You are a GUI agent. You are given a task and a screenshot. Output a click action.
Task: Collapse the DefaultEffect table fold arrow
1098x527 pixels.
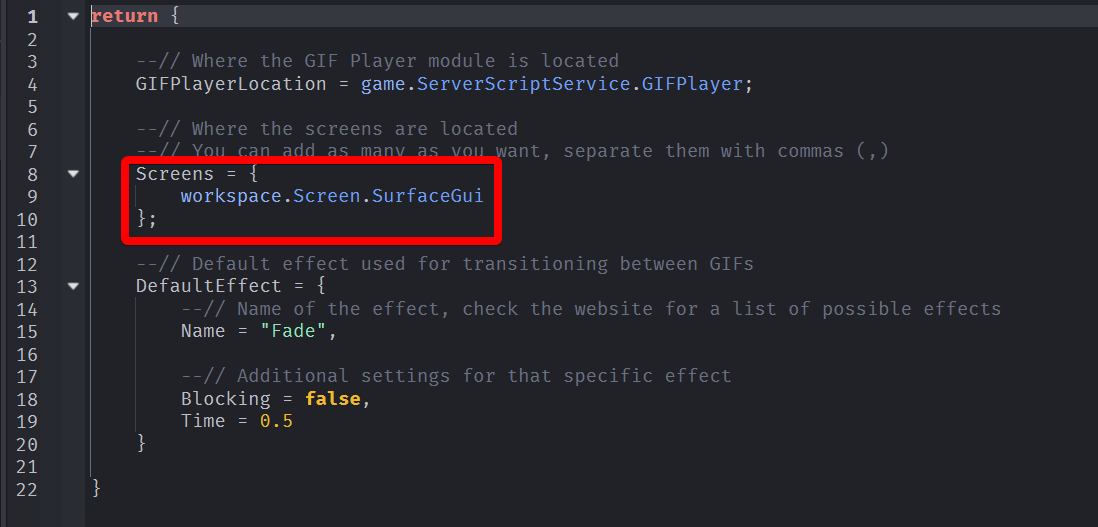pos(72,286)
